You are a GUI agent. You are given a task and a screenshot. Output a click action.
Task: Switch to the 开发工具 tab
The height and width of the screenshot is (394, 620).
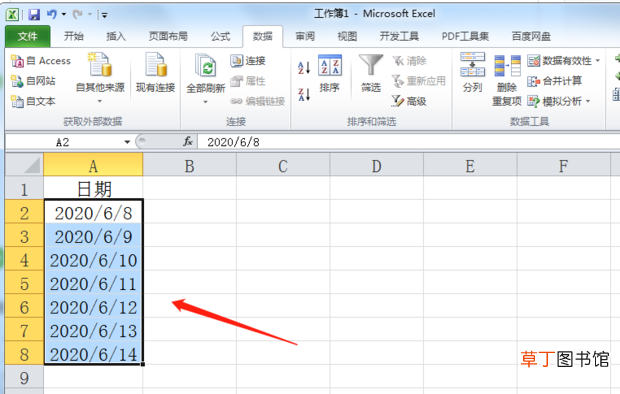tap(399, 36)
